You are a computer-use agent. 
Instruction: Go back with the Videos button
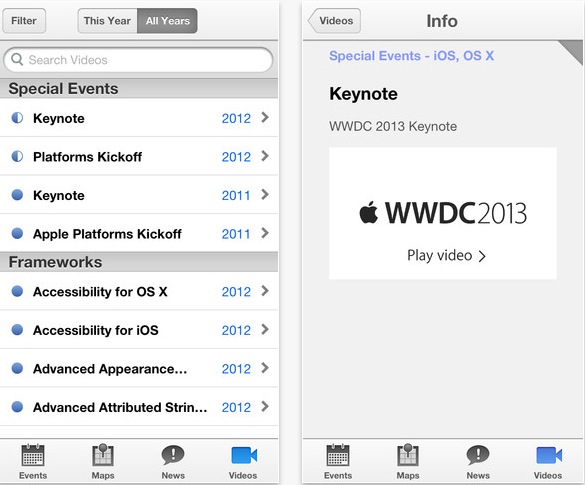pos(334,21)
